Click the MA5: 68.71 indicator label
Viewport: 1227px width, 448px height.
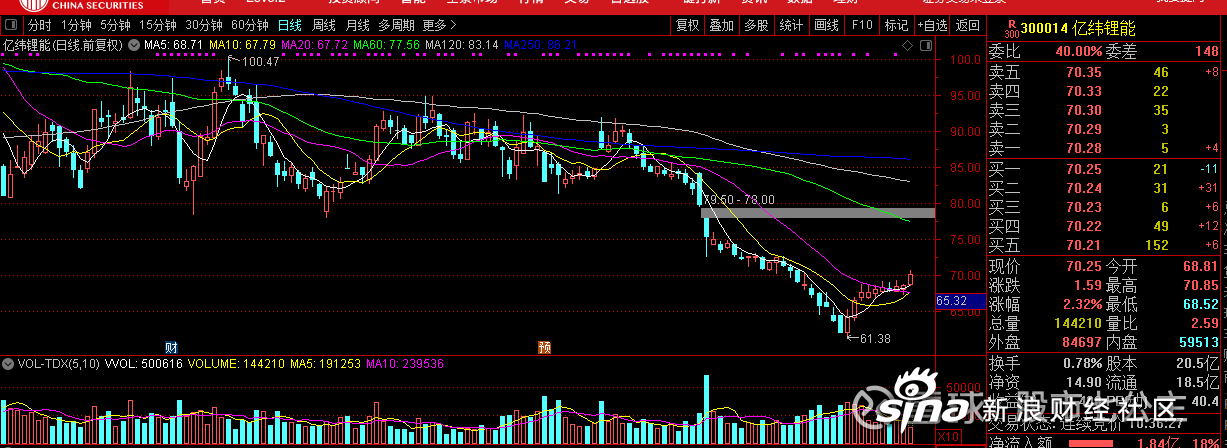[174, 45]
